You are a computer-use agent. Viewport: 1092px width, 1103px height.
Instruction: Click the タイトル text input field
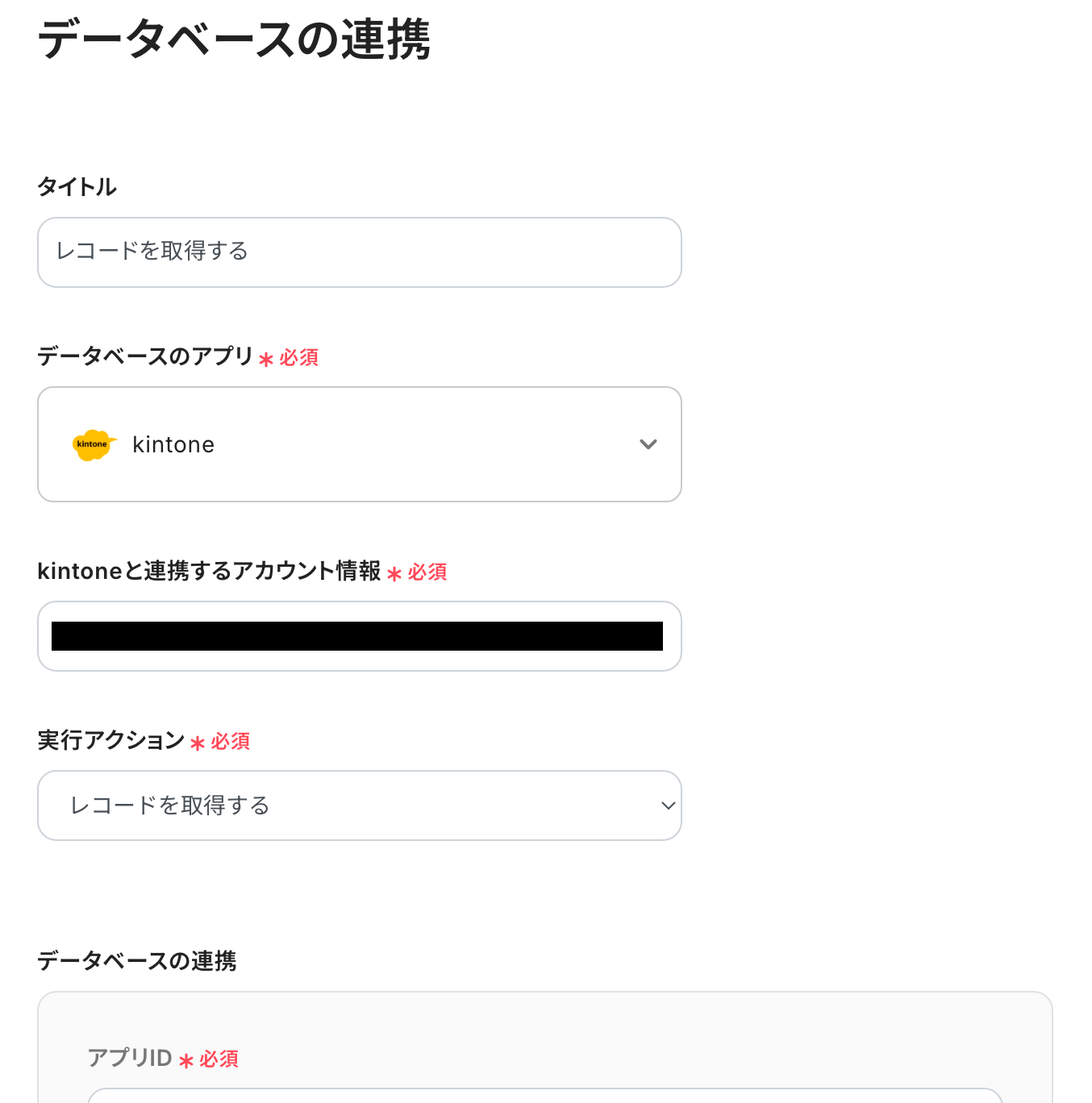pyautogui.click(x=359, y=252)
